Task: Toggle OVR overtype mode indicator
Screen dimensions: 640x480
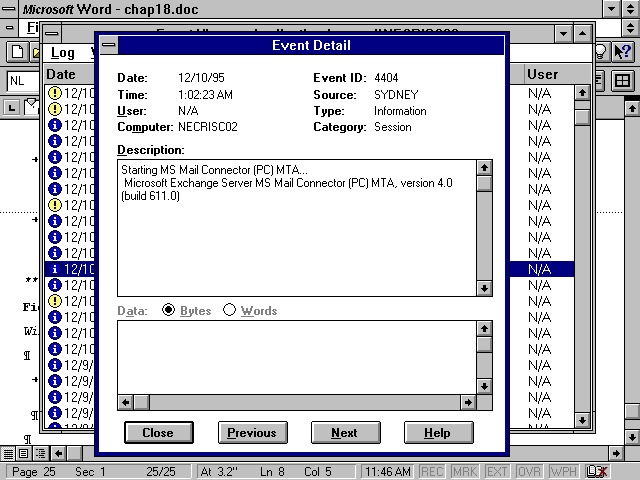Action: point(529,472)
